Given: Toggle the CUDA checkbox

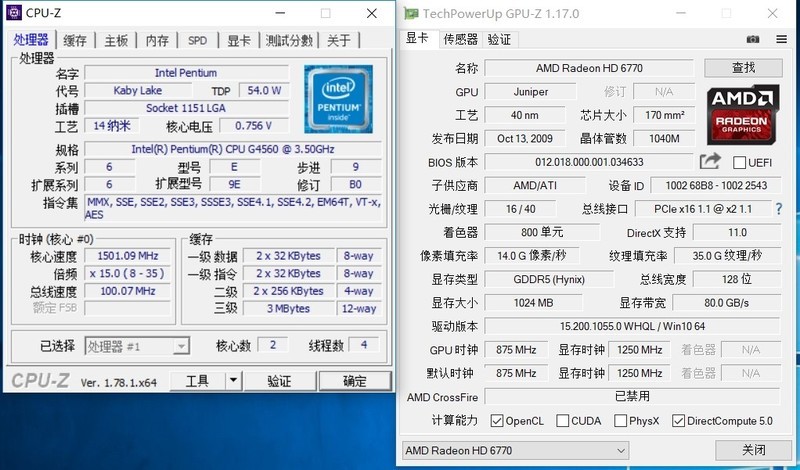Looking at the screenshot, I should (x=562, y=420).
